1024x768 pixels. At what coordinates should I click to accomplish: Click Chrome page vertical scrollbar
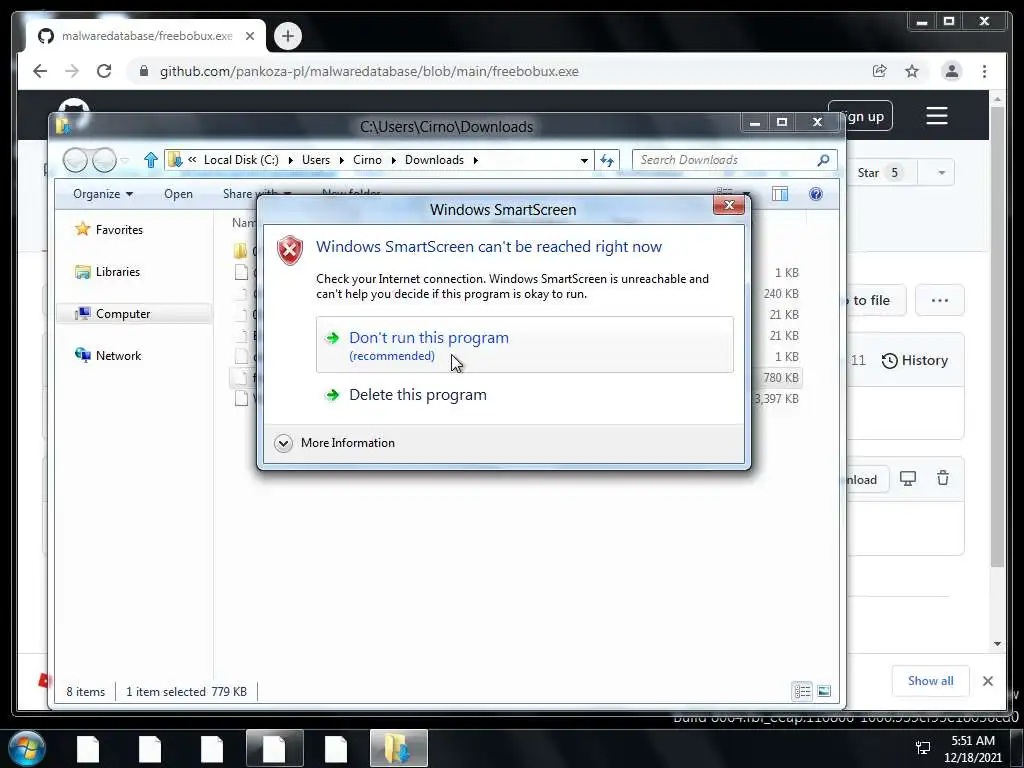point(997,336)
